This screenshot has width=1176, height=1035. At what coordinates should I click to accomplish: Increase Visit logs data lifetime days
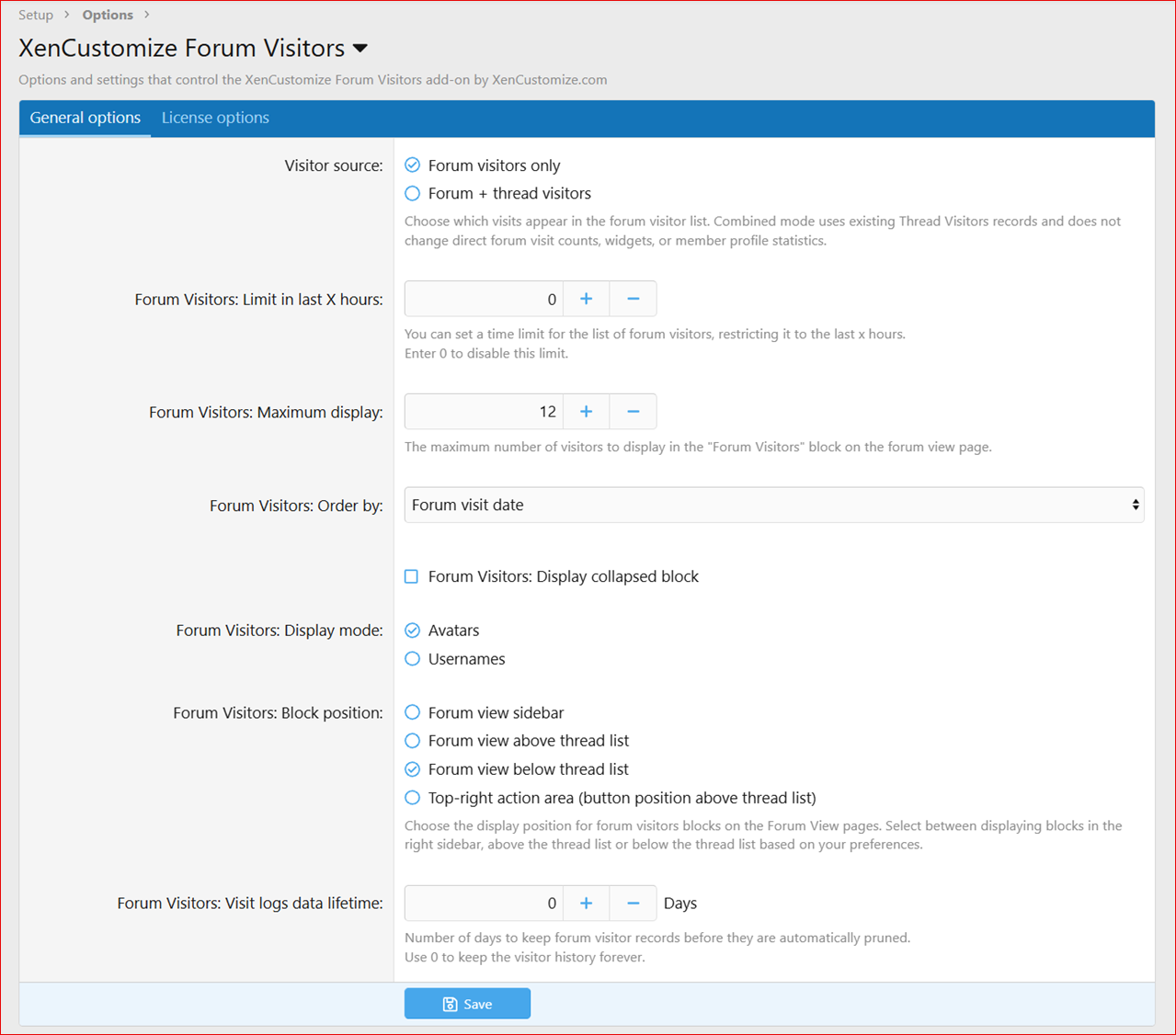click(x=586, y=904)
